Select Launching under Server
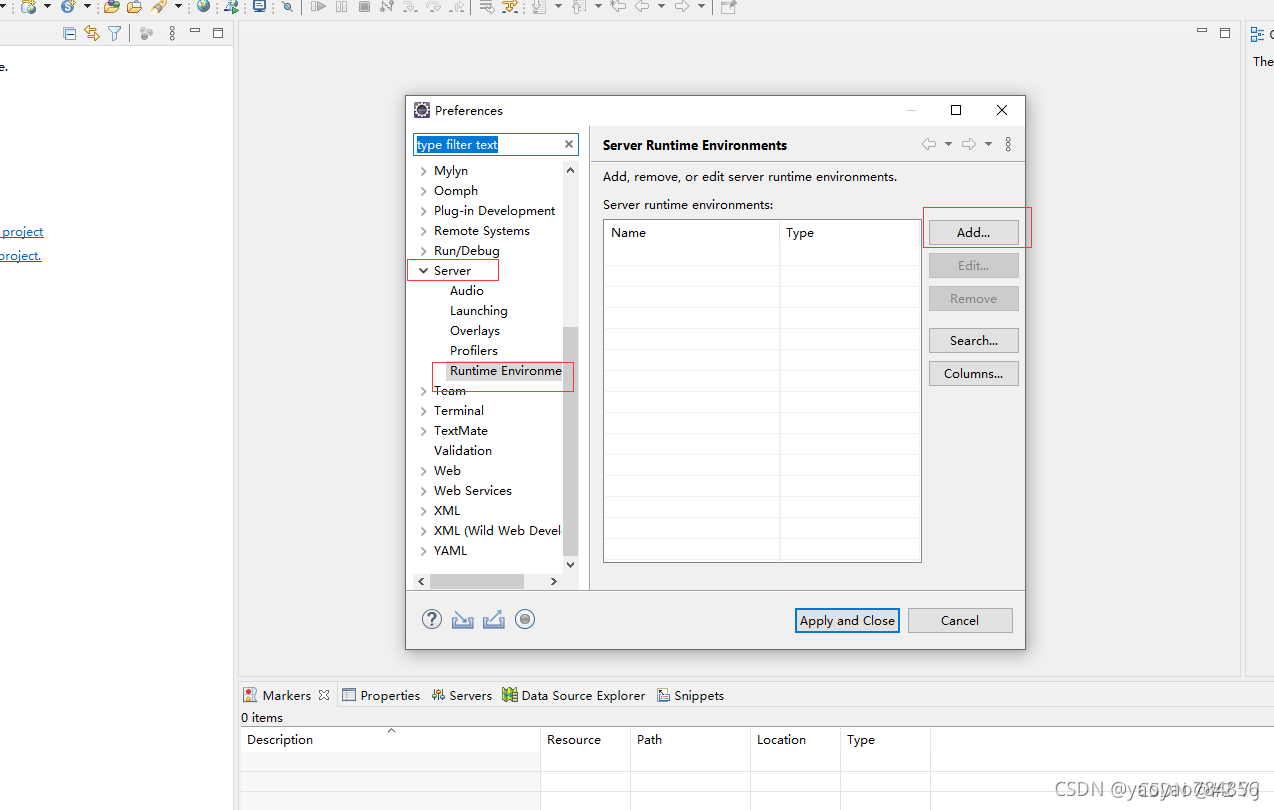Viewport: 1274px width, 810px height. tap(479, 311)
